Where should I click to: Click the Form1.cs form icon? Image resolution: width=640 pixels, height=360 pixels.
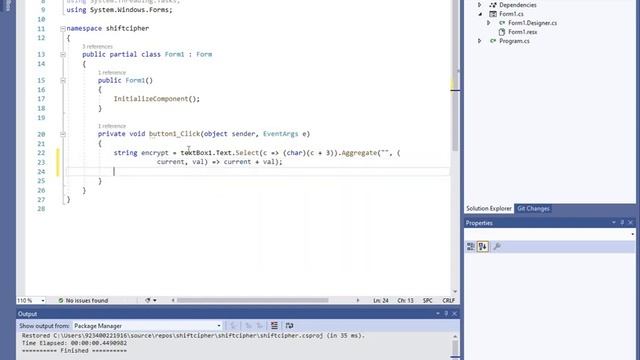493,14
